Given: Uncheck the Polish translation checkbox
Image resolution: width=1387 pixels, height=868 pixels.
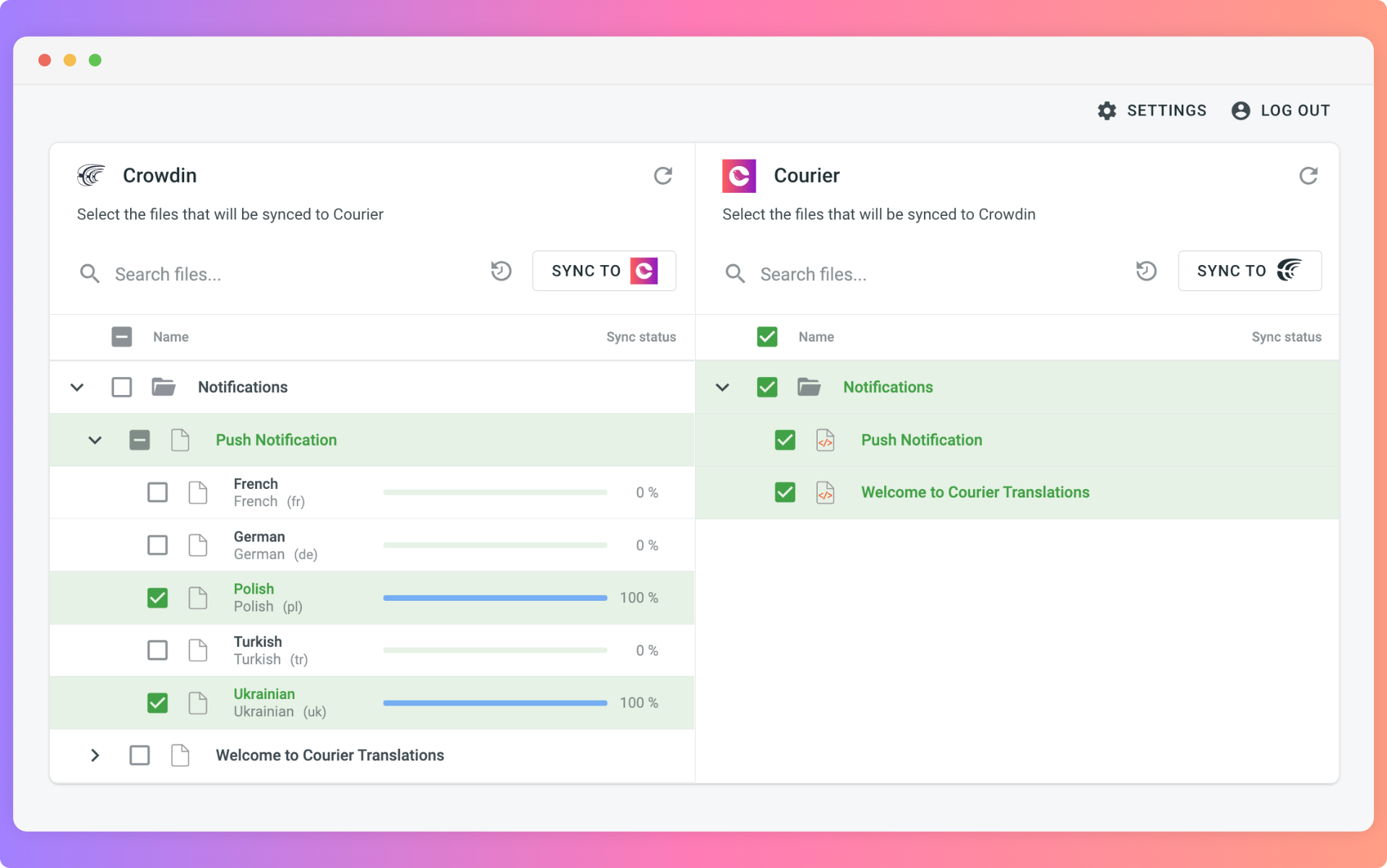Looking at the screenshot, I should 157,598.
